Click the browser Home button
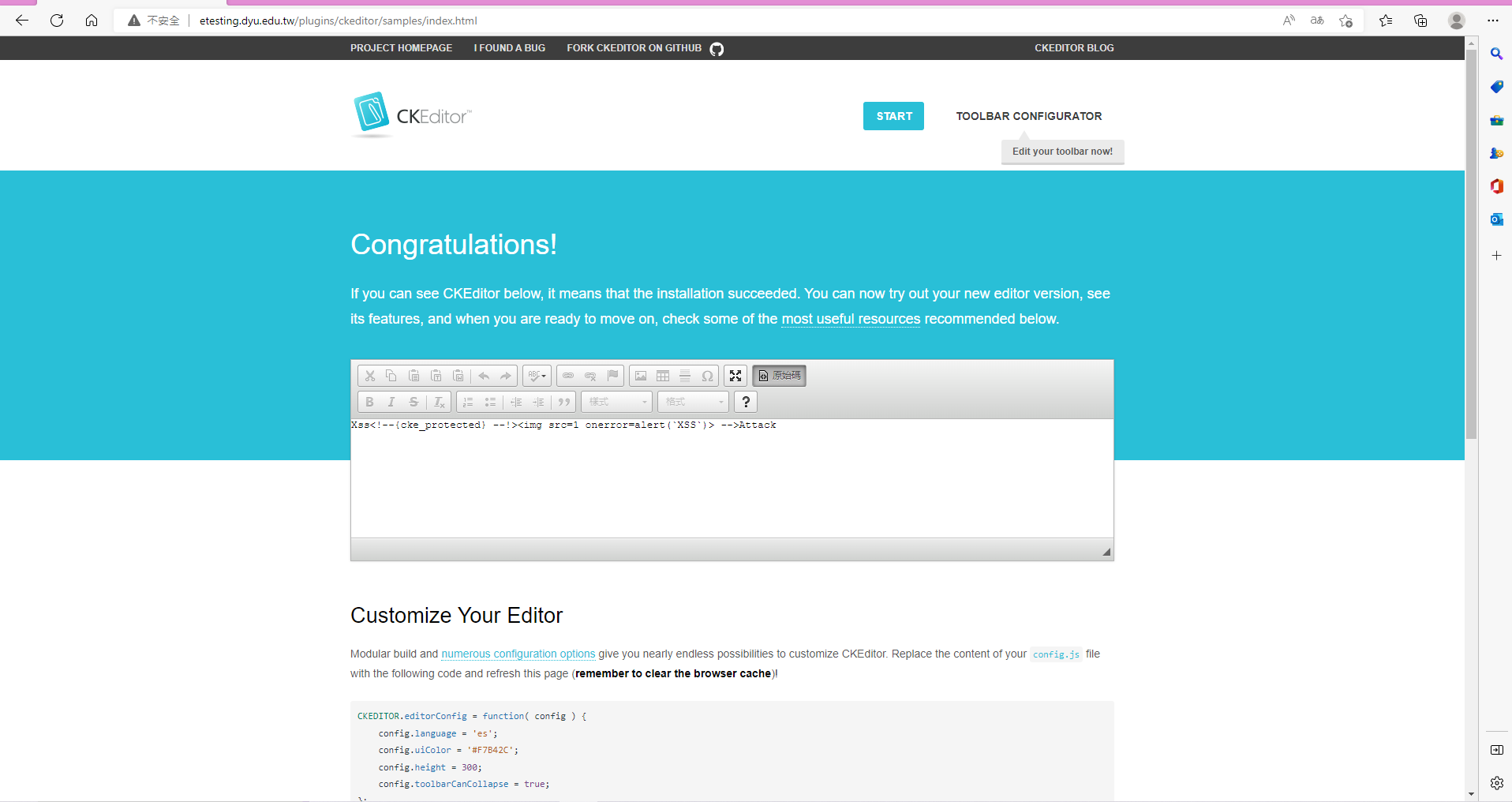Screen dimensions: 1512x802 (x=92, y=21)
